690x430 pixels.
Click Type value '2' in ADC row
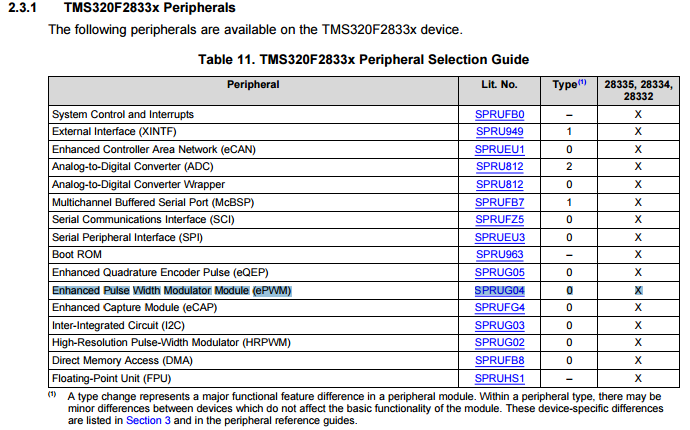tap(569, 167)
